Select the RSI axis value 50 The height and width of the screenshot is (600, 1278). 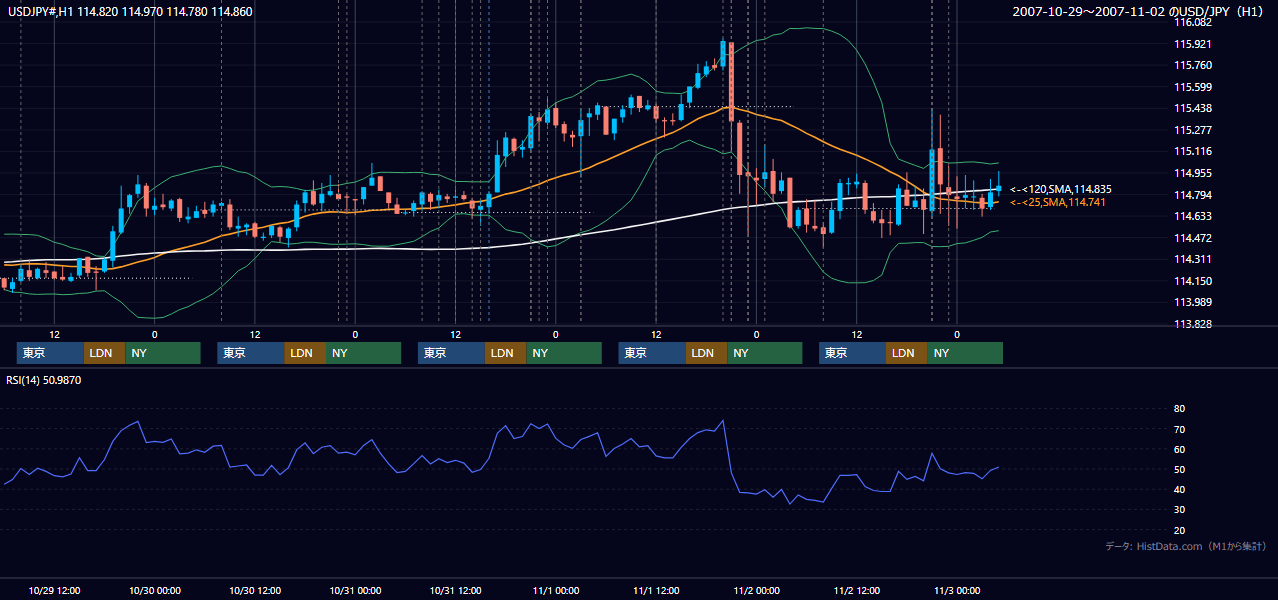[1179, 469]
